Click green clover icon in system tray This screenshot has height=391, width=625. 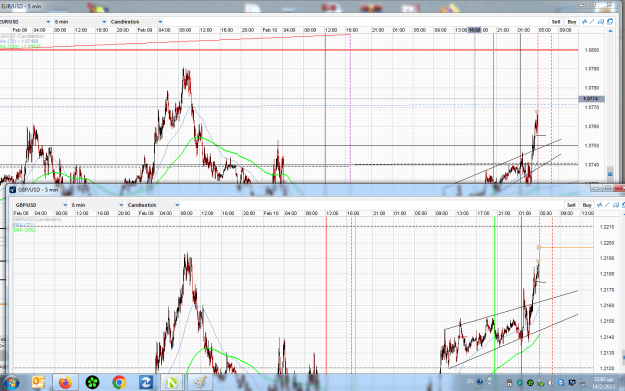(x=530, y=383)
